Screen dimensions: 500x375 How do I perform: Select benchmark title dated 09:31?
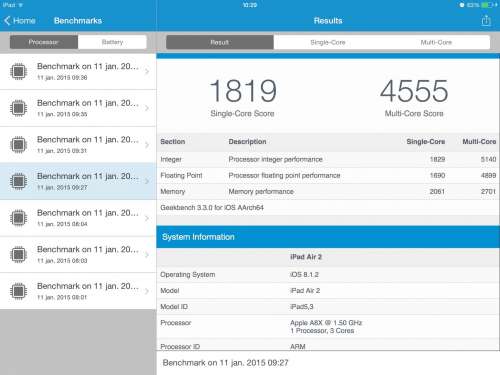[x=88, y=140]
